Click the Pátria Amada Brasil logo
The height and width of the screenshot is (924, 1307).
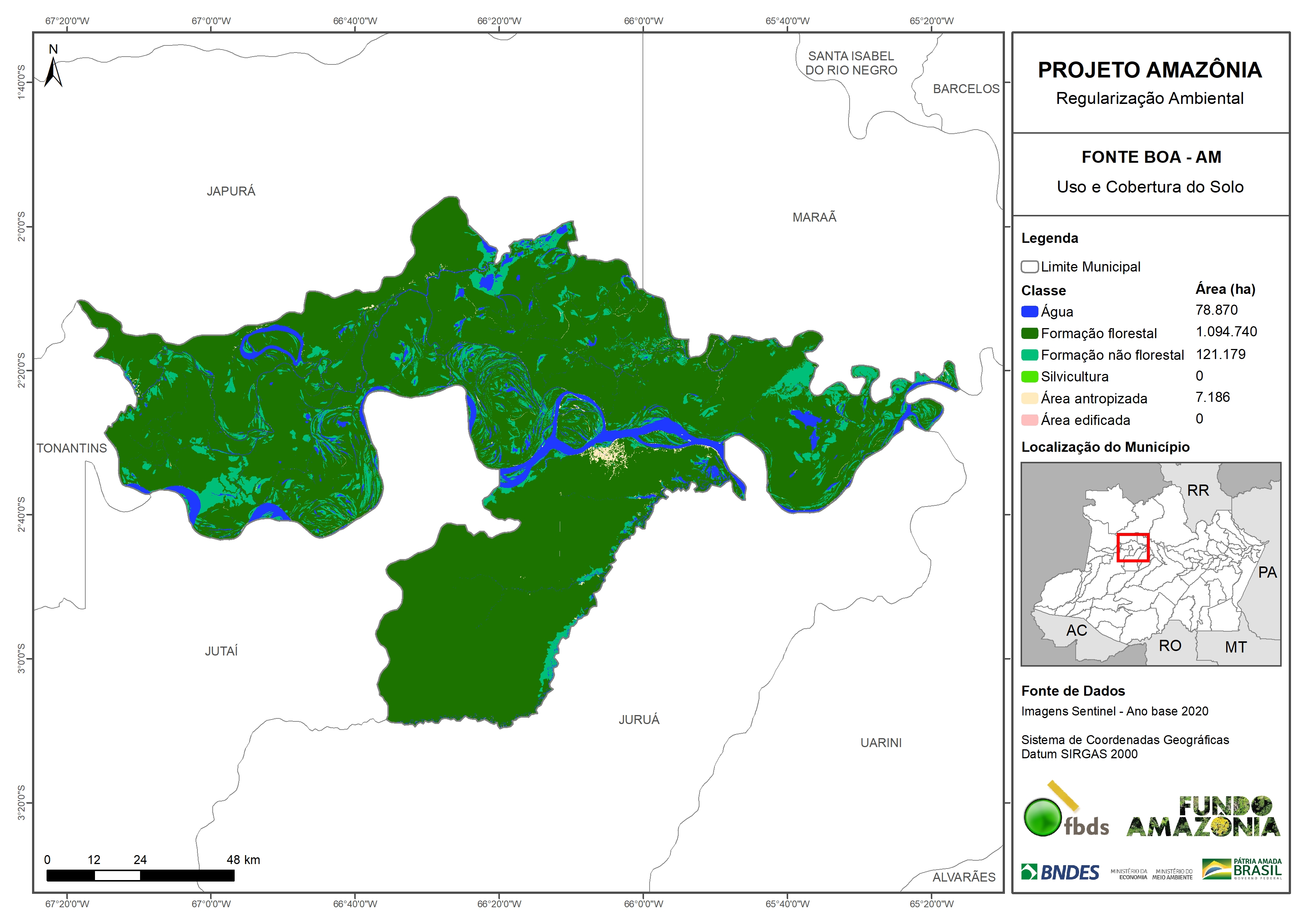[1242, 869]
